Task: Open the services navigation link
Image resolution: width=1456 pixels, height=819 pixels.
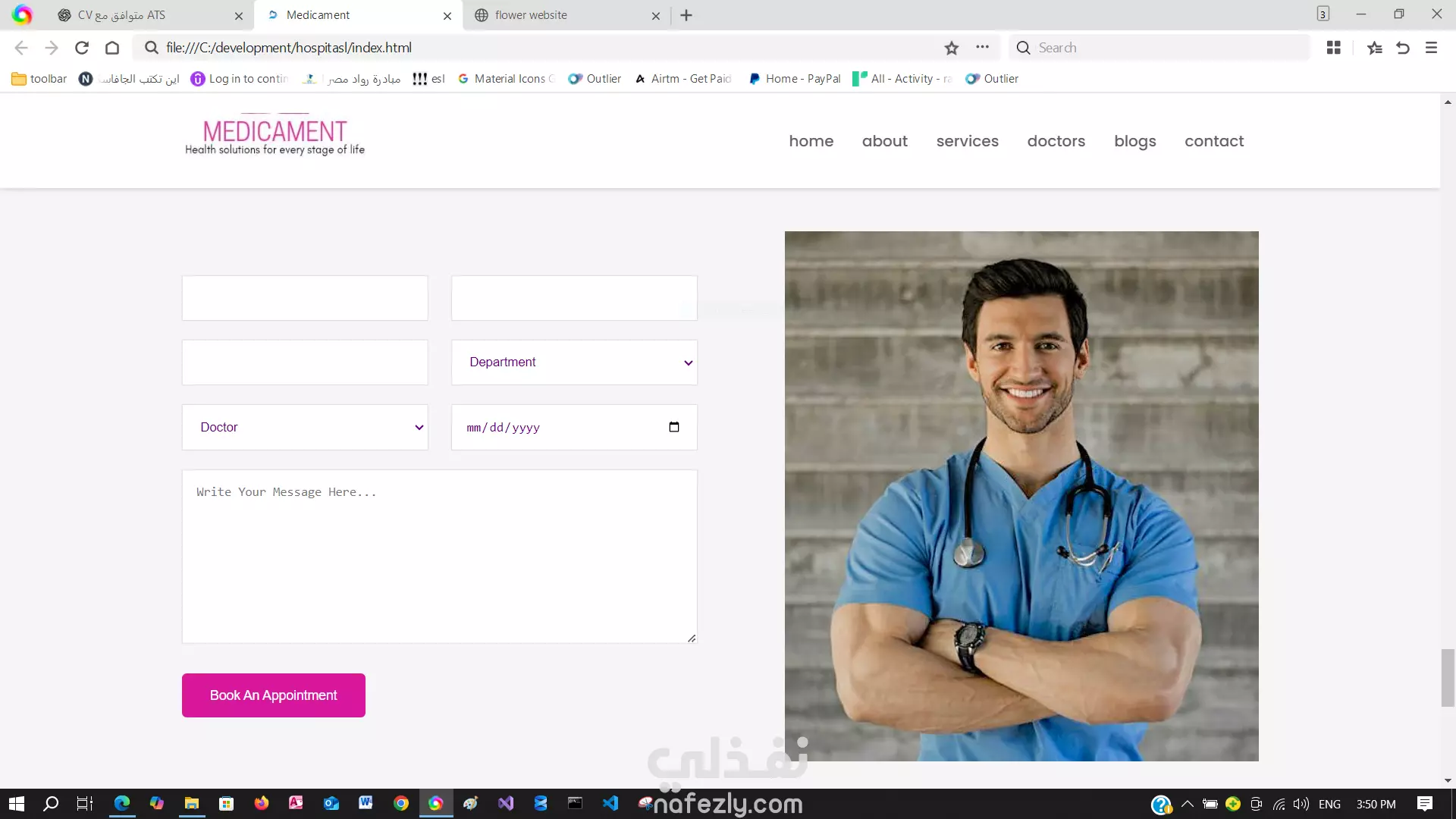Action: (x=967, y=141)
